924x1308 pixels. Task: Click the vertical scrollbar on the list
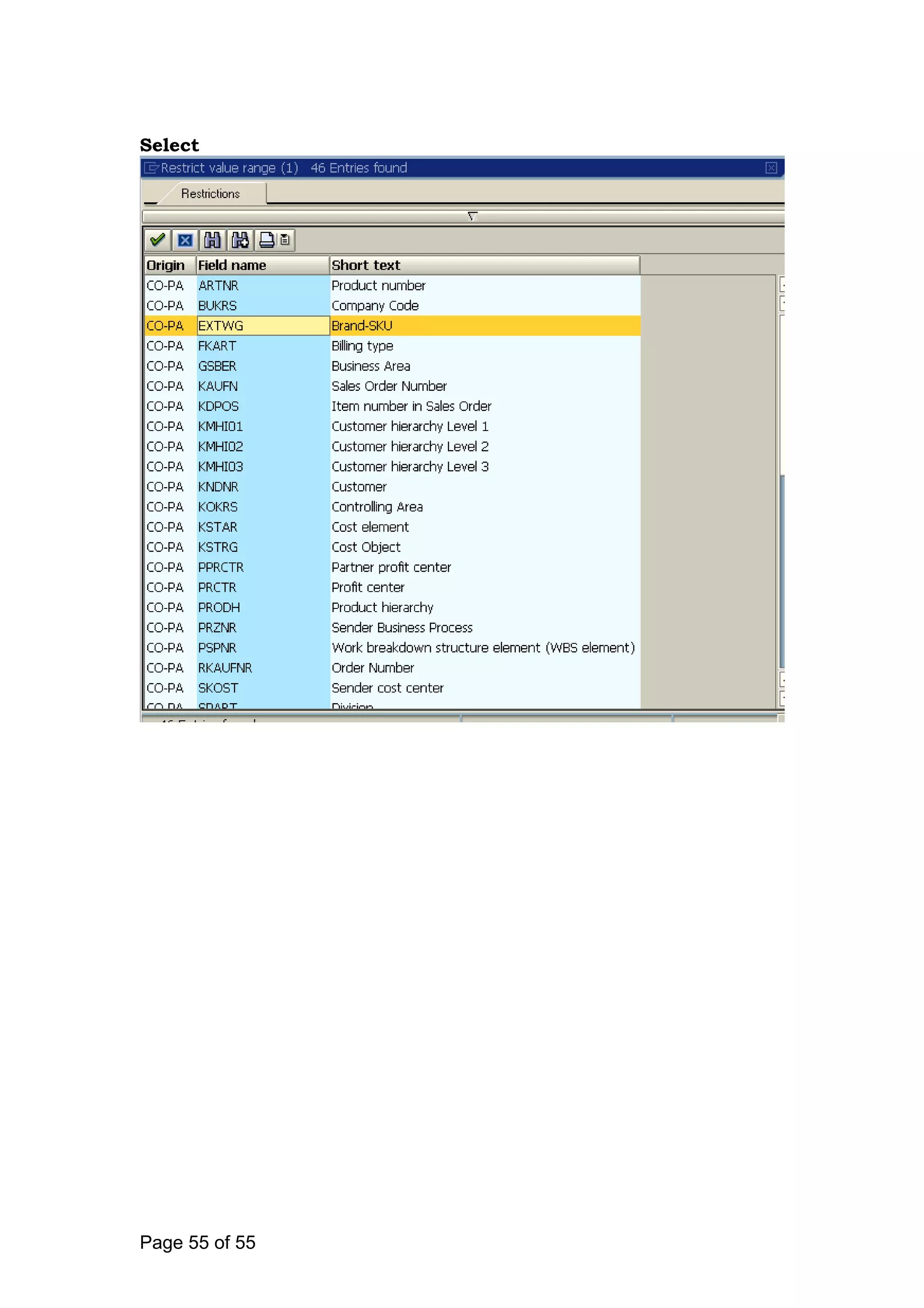(782, 570)
